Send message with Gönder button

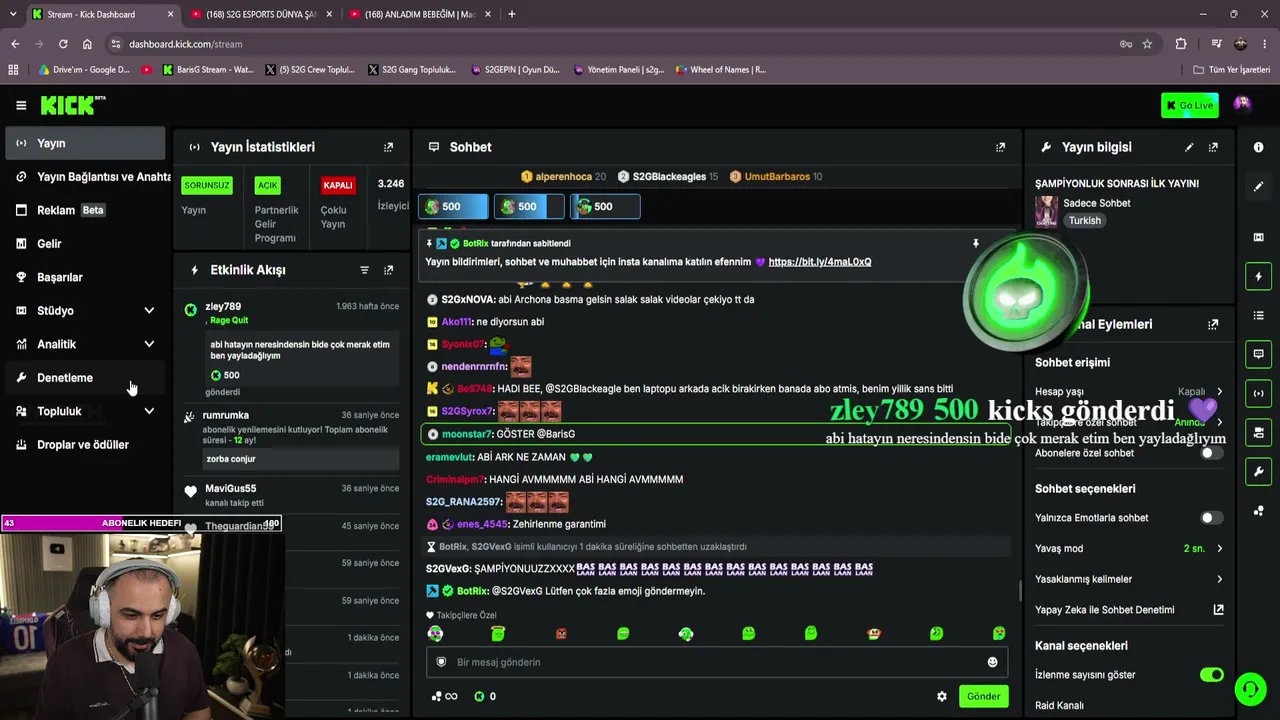[x=983, y=696]
